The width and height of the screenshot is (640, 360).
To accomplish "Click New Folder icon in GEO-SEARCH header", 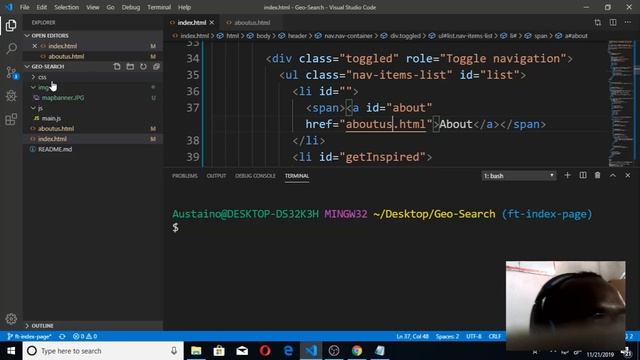I will click(130, 66).
